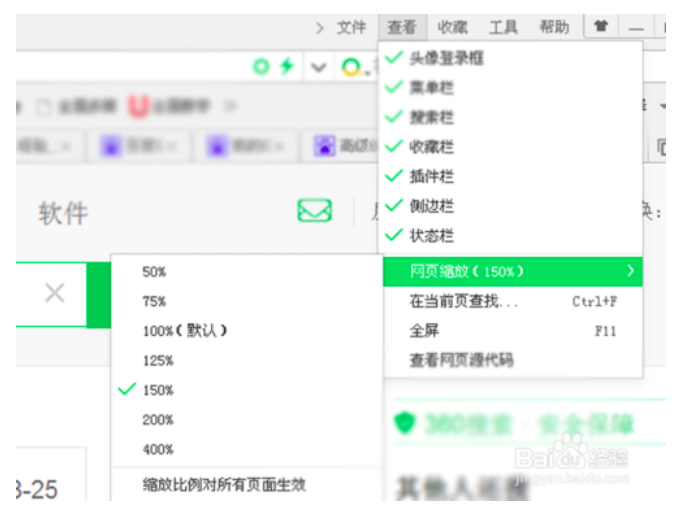Click the green lightning bolt icon
683x530 pixels.
287,67
